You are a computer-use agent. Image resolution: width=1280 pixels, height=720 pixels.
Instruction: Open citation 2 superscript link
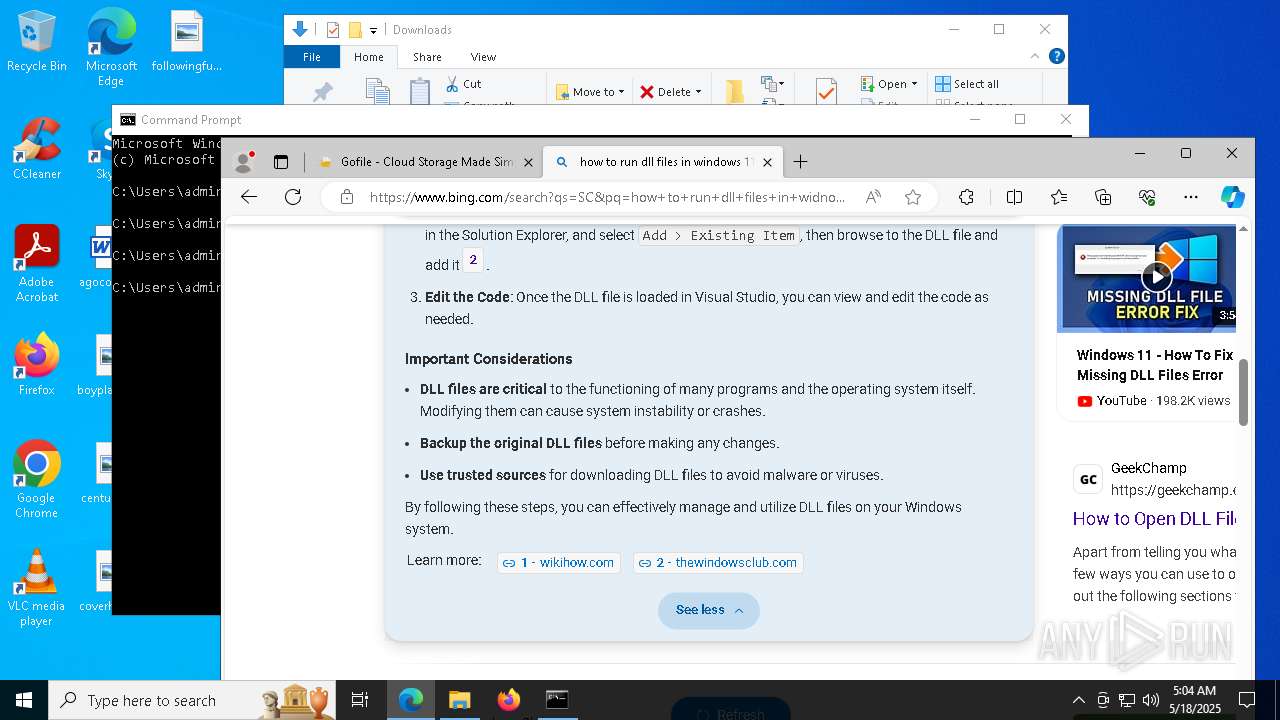(473, 260)
